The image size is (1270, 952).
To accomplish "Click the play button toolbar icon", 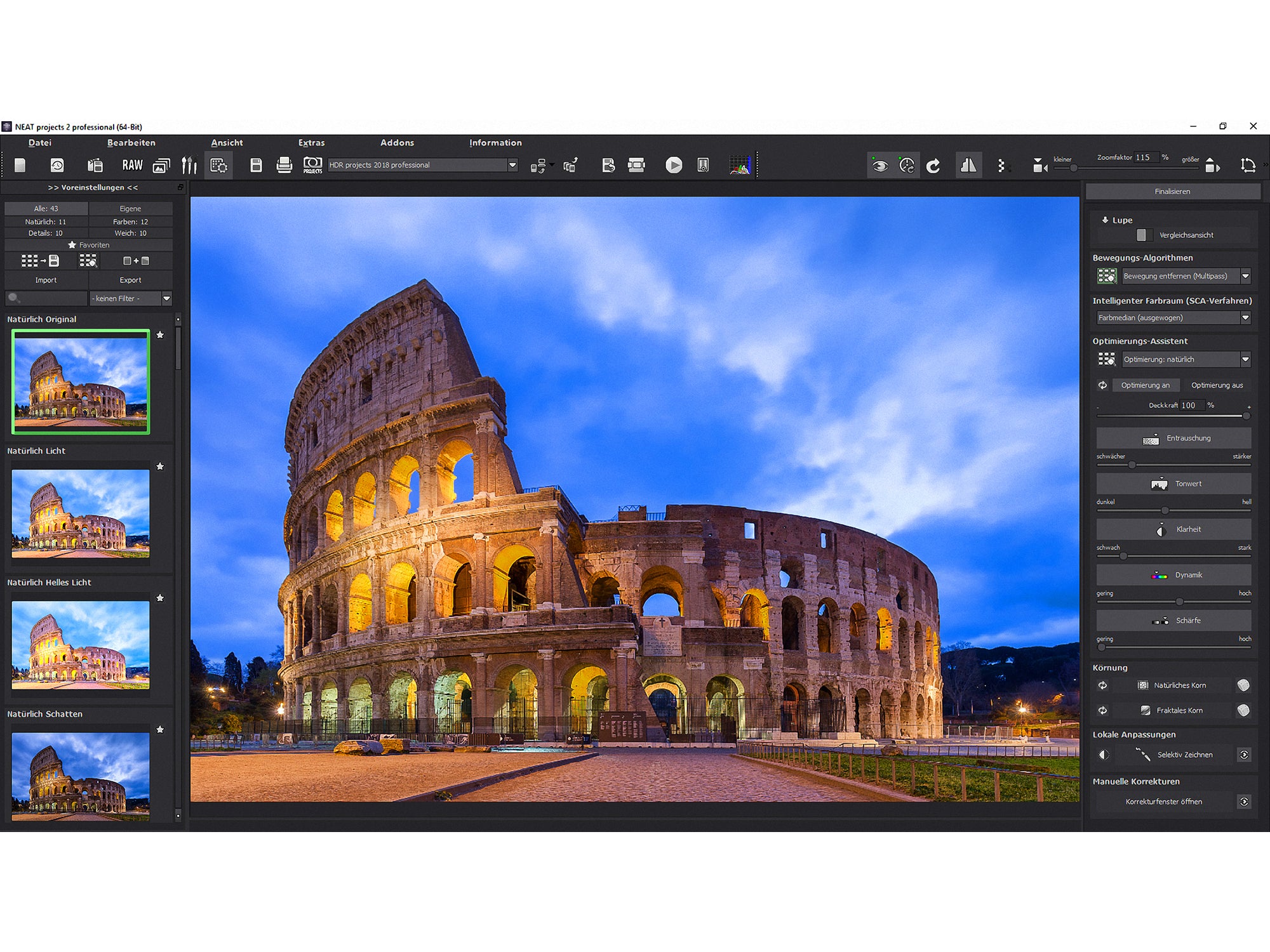I will [674, 166].
